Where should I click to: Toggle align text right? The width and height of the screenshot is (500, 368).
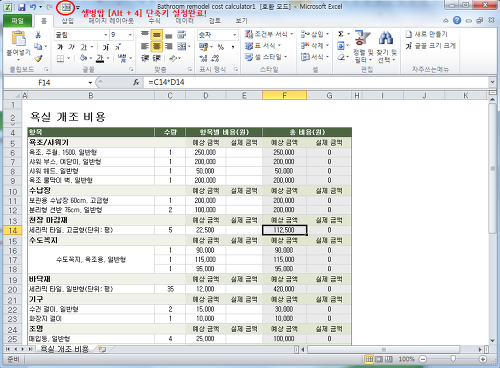pos(168,46)
